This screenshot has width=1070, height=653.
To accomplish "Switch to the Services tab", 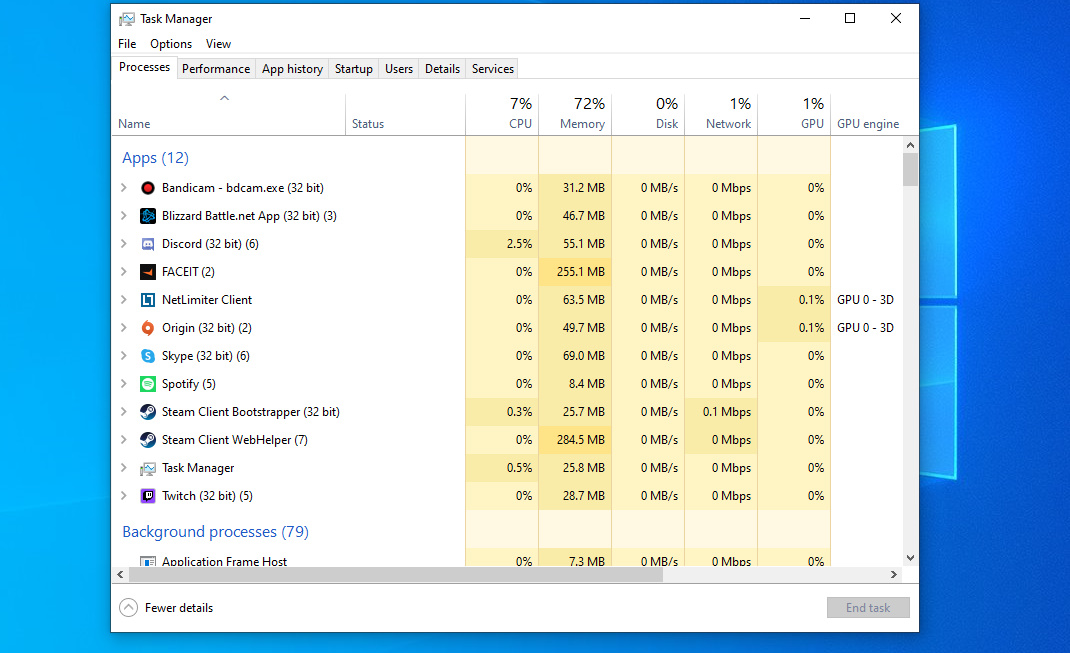I will [x=493, y=69].
